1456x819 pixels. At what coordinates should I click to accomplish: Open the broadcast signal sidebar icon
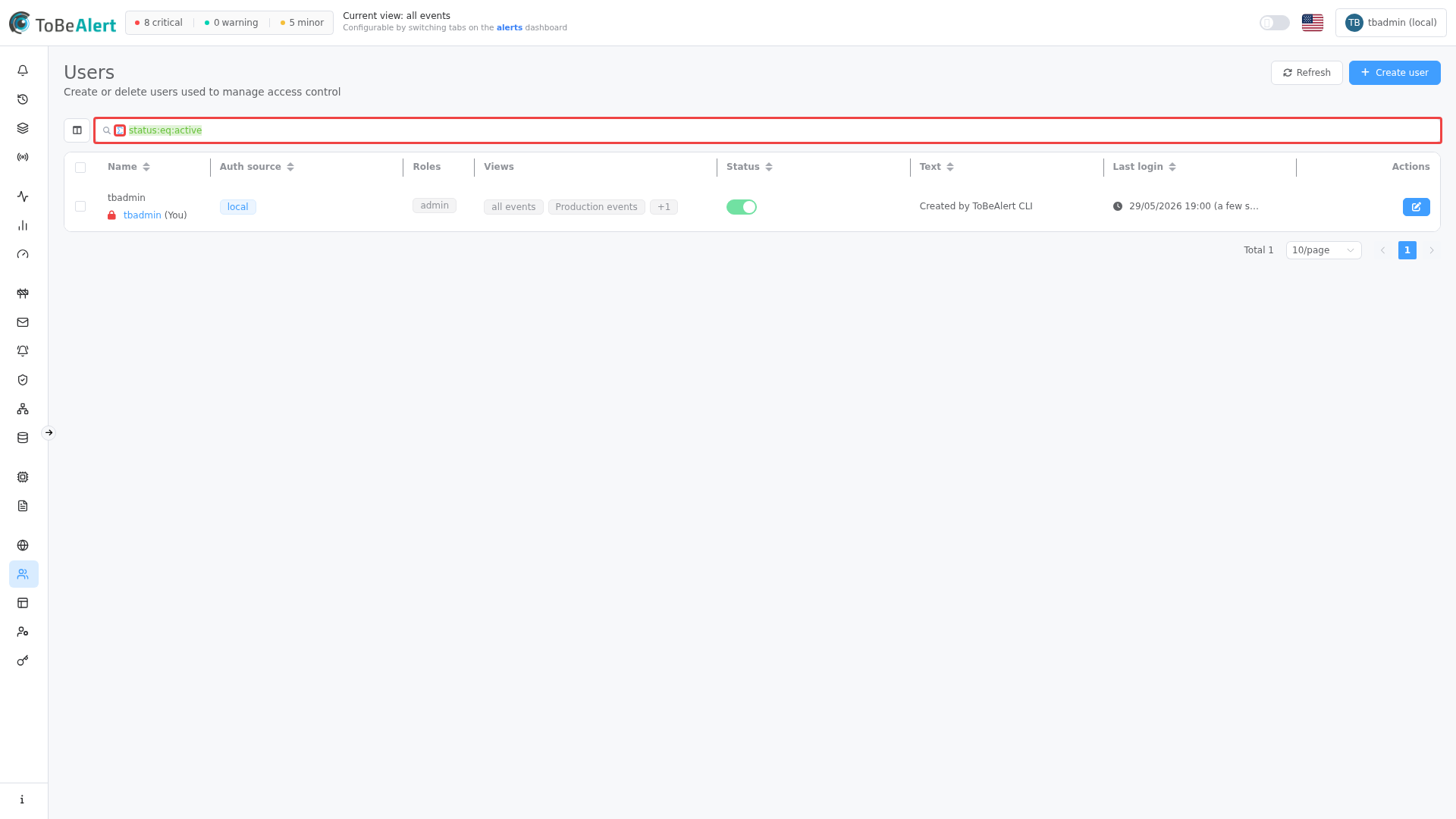coord(23,157)
